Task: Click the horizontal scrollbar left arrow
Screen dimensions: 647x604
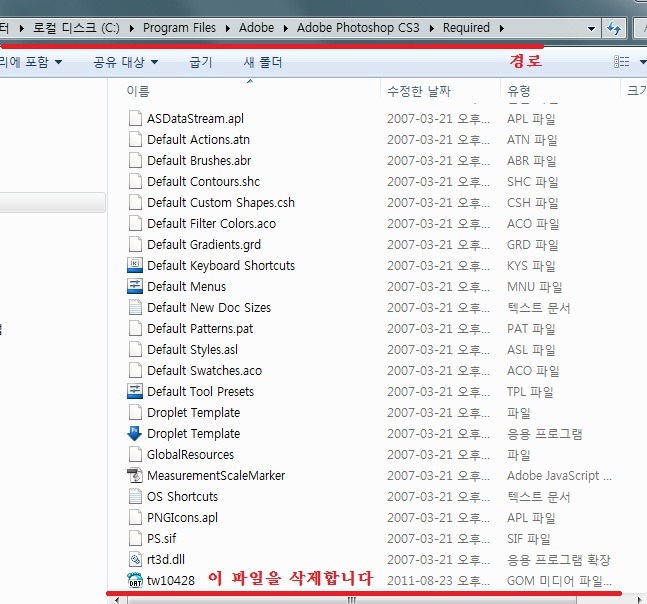Action: (x=117, y=599)
